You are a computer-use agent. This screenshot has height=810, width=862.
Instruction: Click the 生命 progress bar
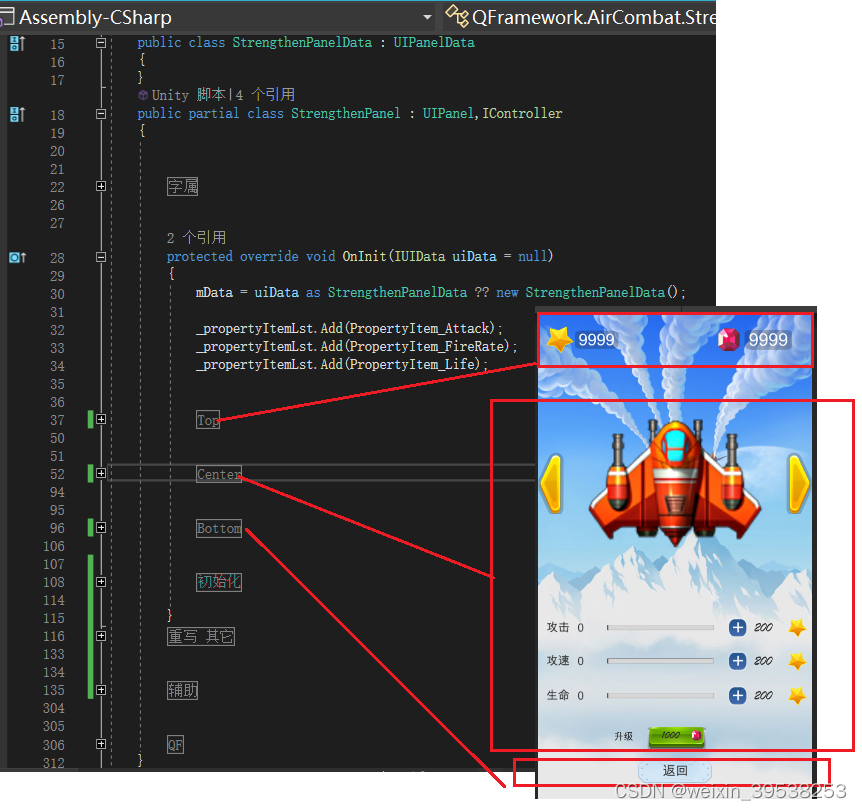pyautogui.click(x=660, y=696)
